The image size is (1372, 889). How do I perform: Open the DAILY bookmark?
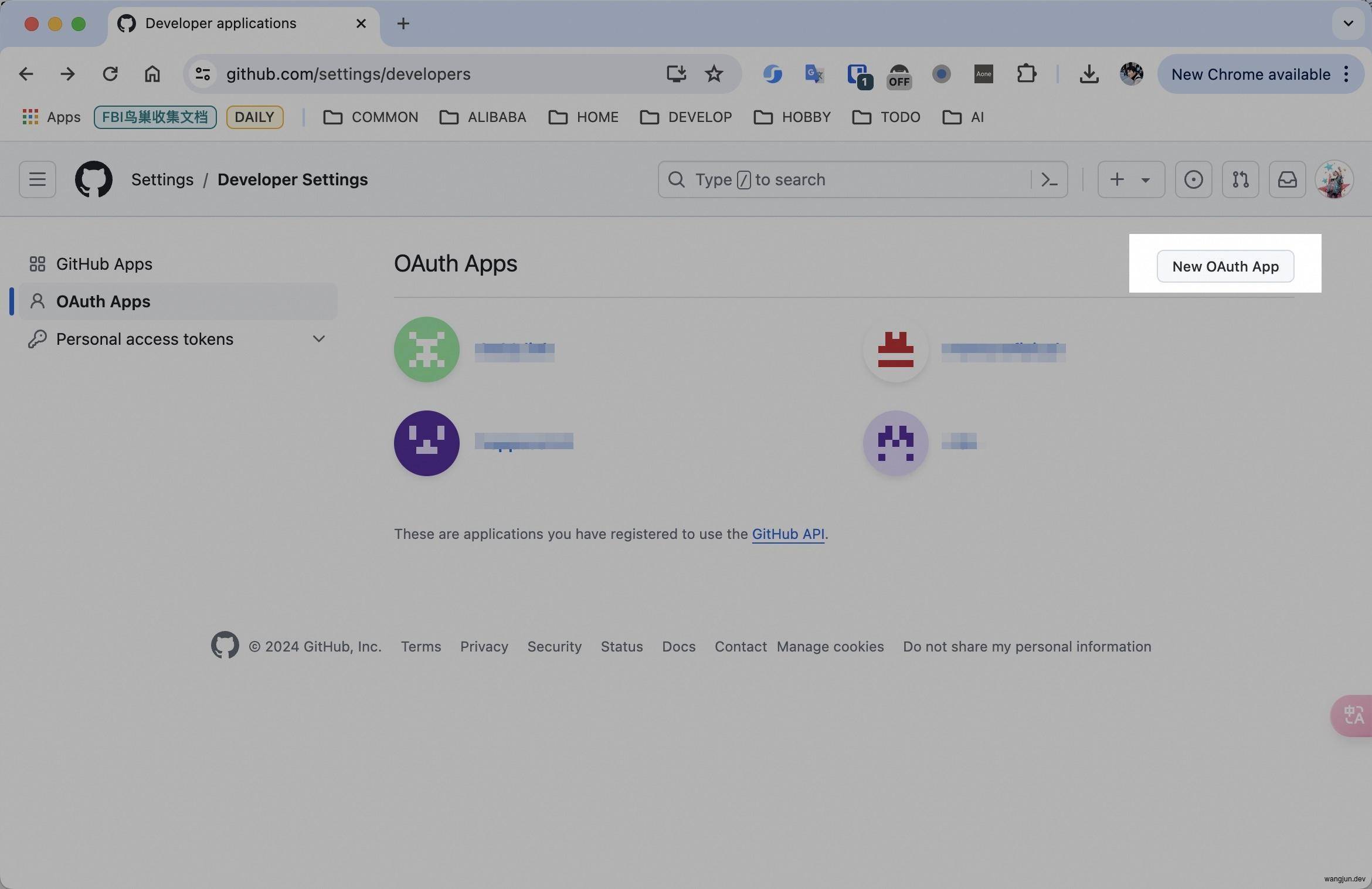pos(254,117)
